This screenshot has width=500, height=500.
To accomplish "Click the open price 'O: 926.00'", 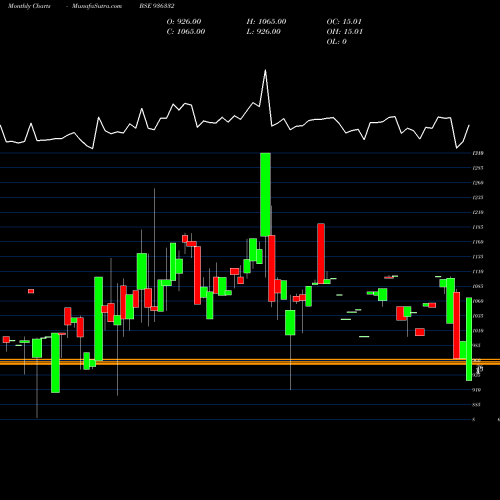I will point(184,21).
